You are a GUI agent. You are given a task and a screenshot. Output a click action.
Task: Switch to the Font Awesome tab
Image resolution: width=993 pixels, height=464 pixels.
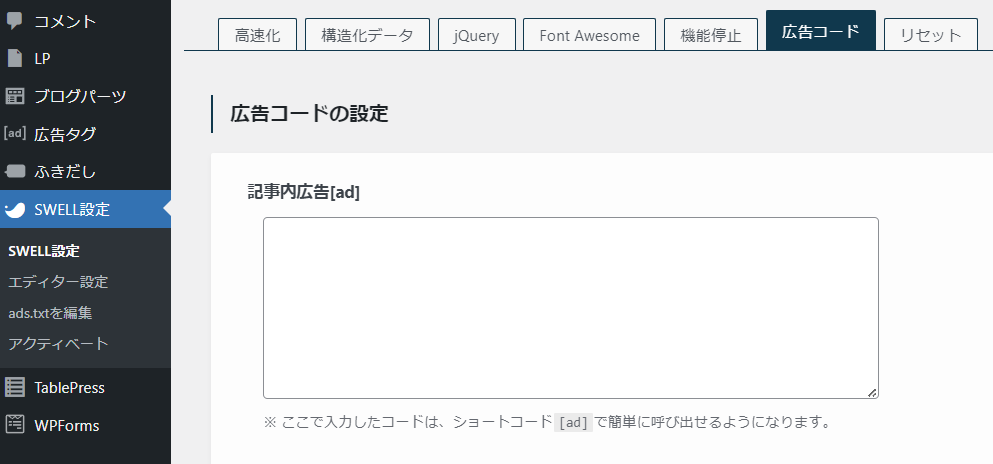(x=590, y=34)
